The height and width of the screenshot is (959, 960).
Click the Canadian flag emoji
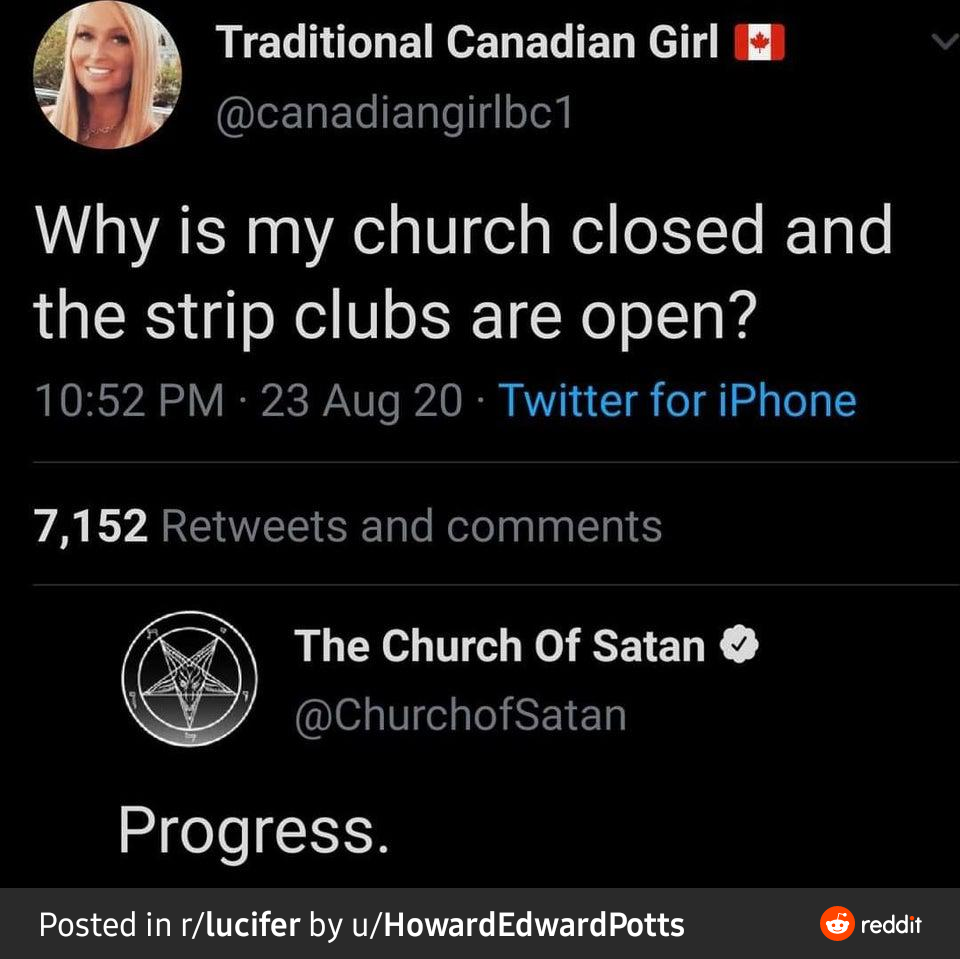pos(759,44)
